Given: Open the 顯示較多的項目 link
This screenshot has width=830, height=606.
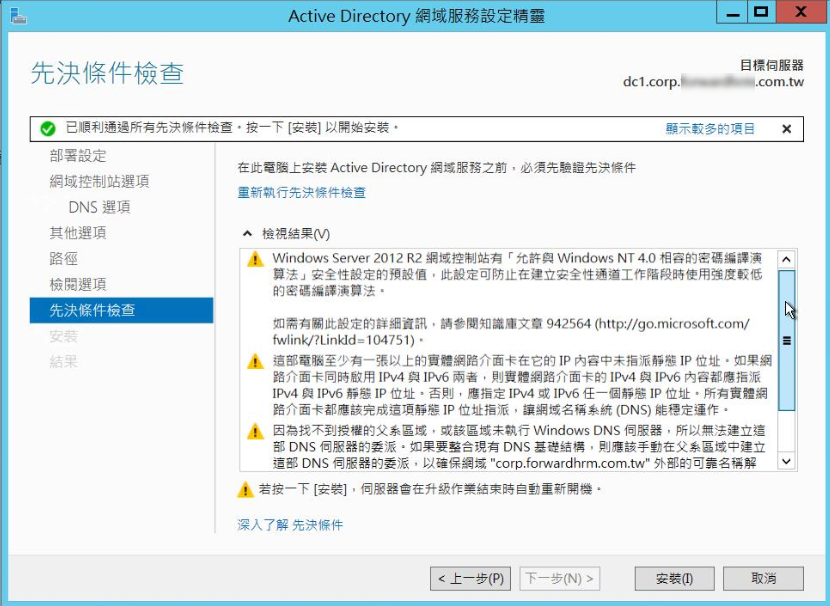Looking at the screenshot, I should click(x=710, y=129).
